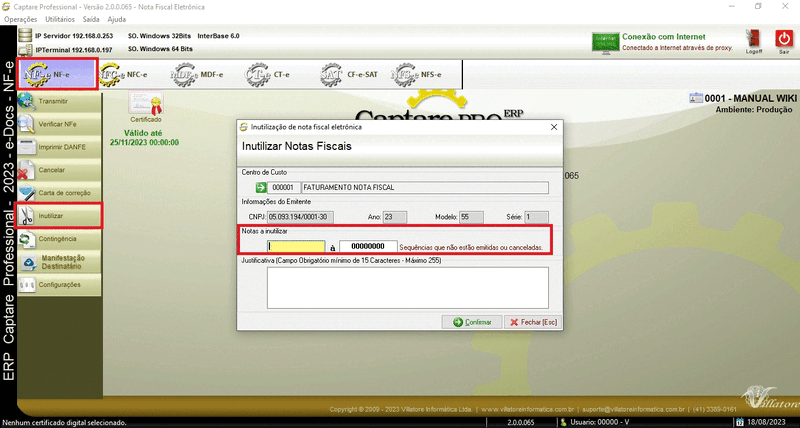Click the IPTerminal computer icon
Viewport: 800px width, 428px height.
click(x=25, y=50)
